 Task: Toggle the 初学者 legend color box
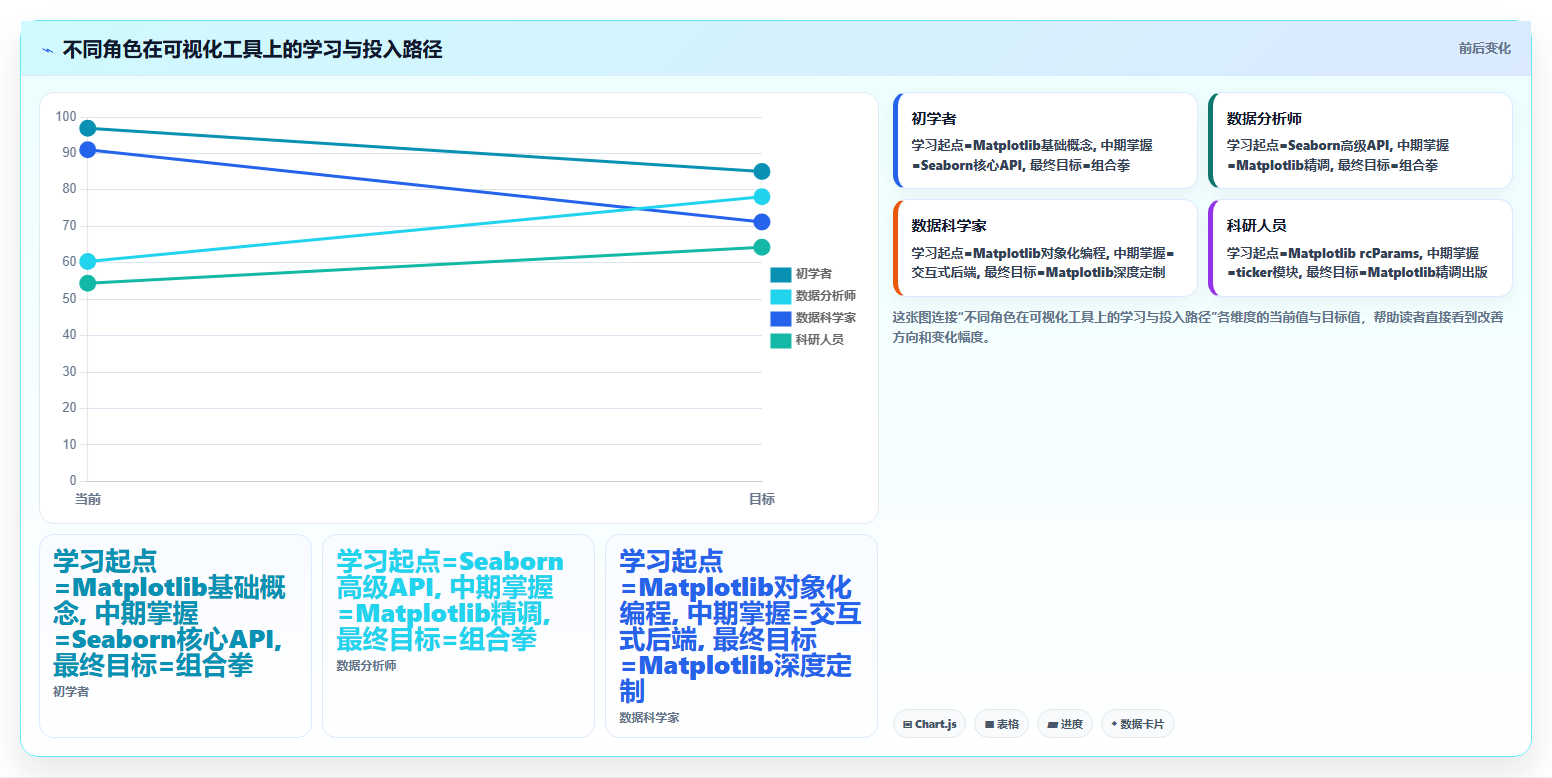point(780,274)
